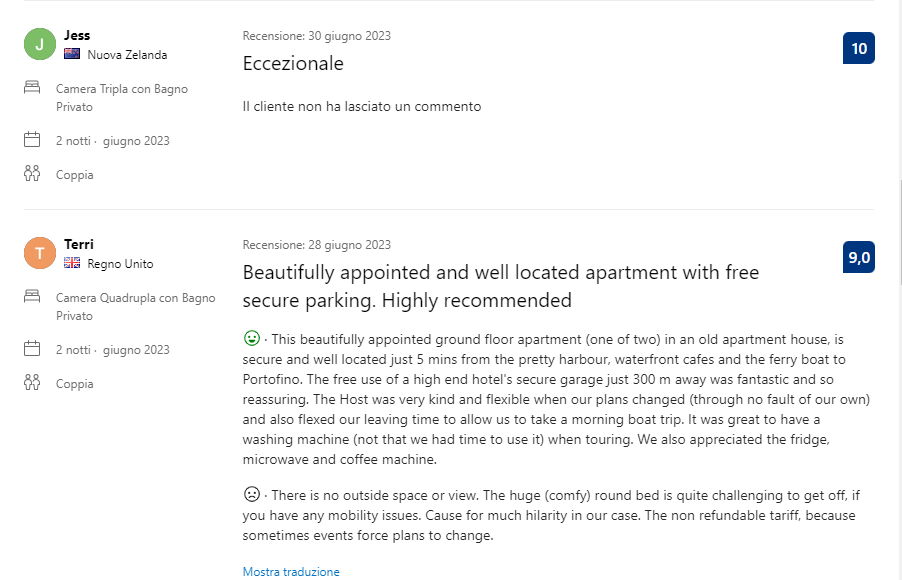Click the couple icon in Terri's review

pos(32,382)
